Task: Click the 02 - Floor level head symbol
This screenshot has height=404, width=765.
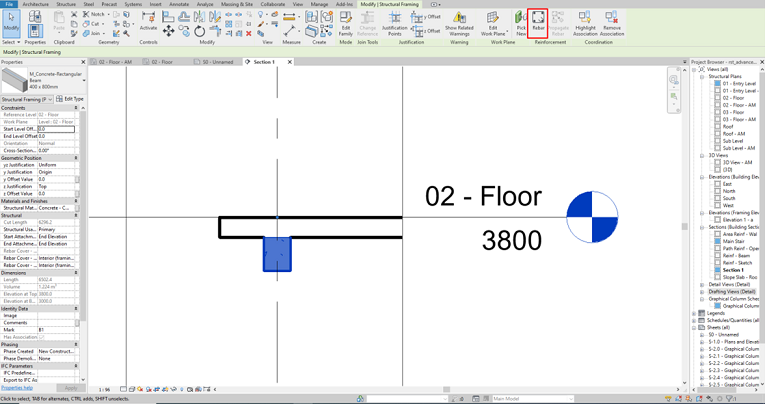Action: pos(592,216)
